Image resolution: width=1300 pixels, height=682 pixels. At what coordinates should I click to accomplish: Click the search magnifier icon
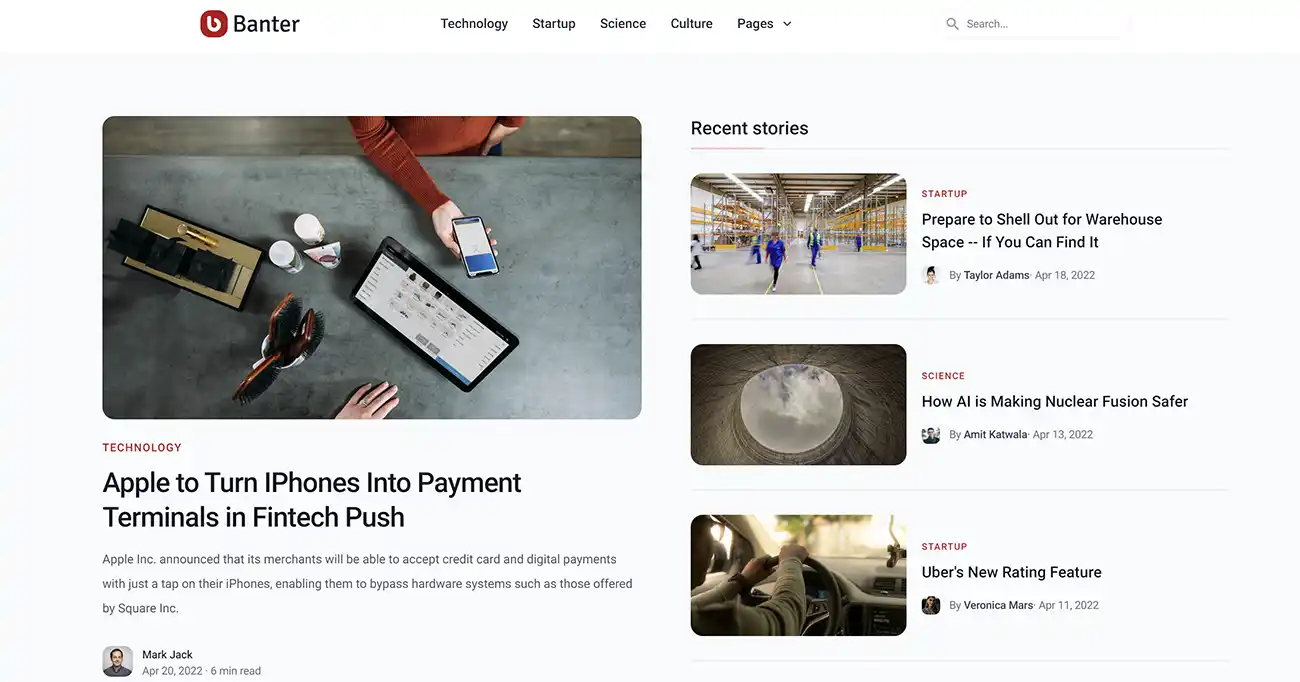952,24
